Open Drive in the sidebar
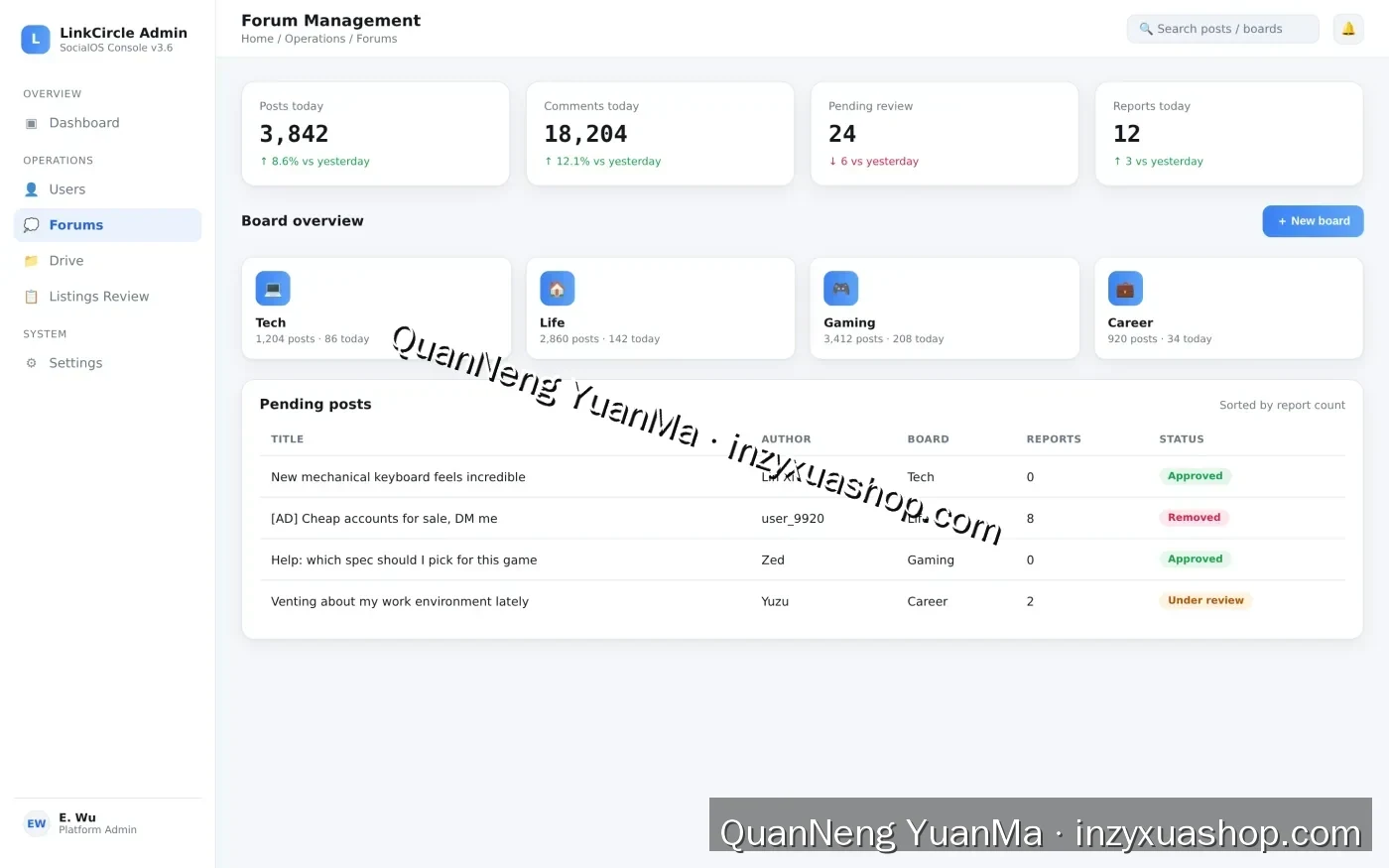Viewport: 1389px width, 868px height. [107, 261]
